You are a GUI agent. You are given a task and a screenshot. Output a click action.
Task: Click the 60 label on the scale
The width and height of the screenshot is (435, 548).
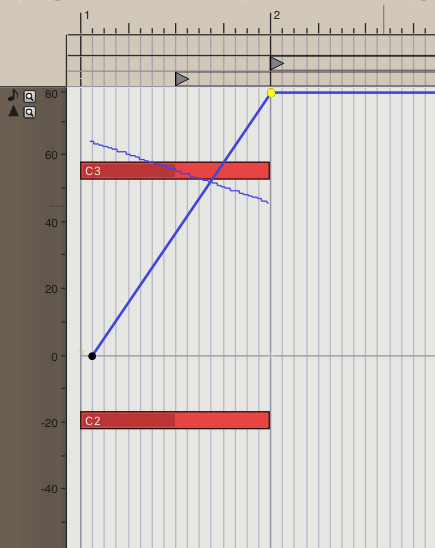click(51, 155)
